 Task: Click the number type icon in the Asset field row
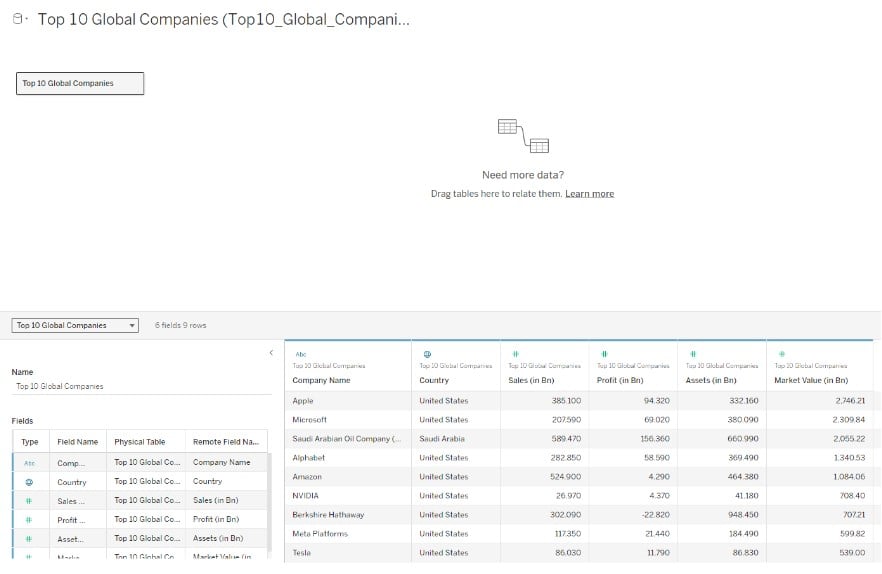pyautogui.click(x=29, y=539)
